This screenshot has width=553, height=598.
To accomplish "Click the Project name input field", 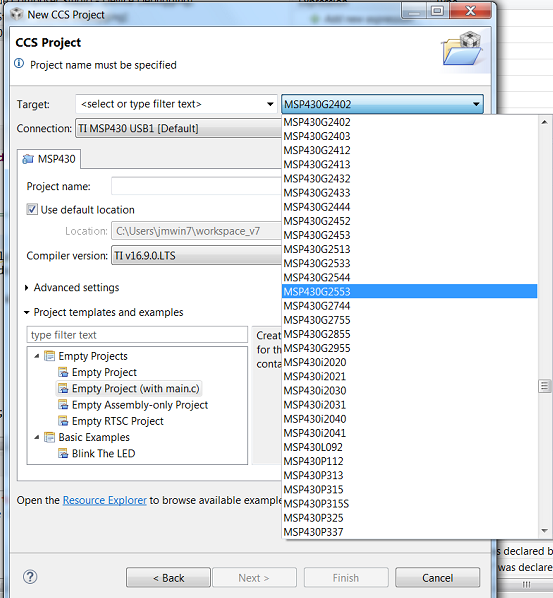I will pos(196,186).
